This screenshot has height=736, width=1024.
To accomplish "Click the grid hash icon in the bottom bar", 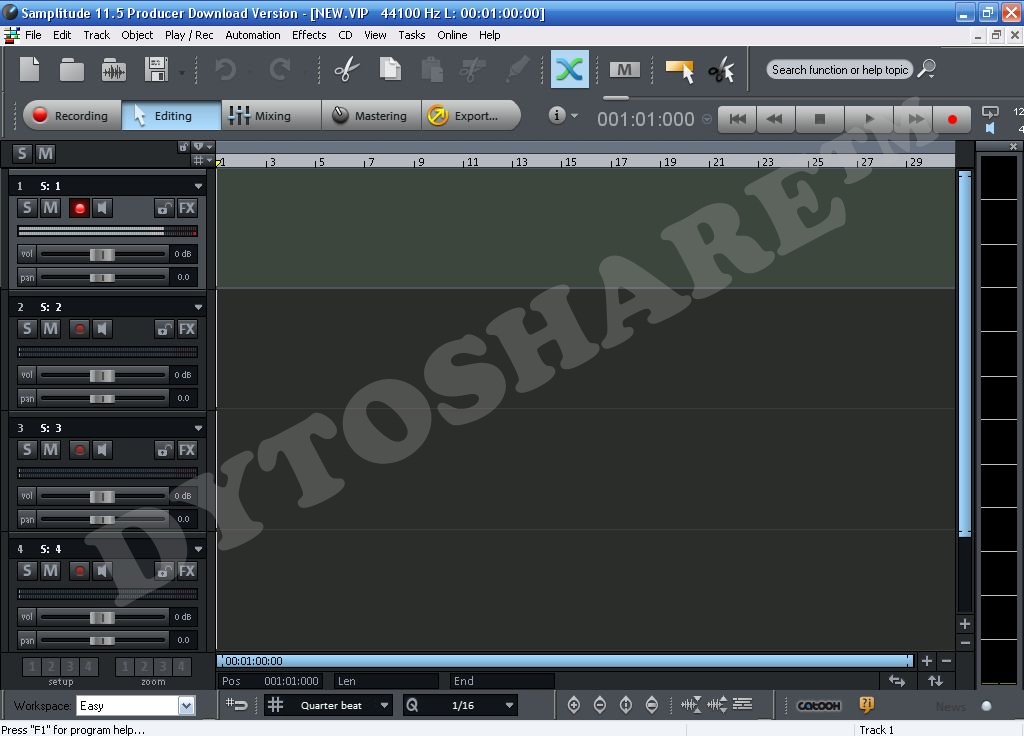I will 276,705.
